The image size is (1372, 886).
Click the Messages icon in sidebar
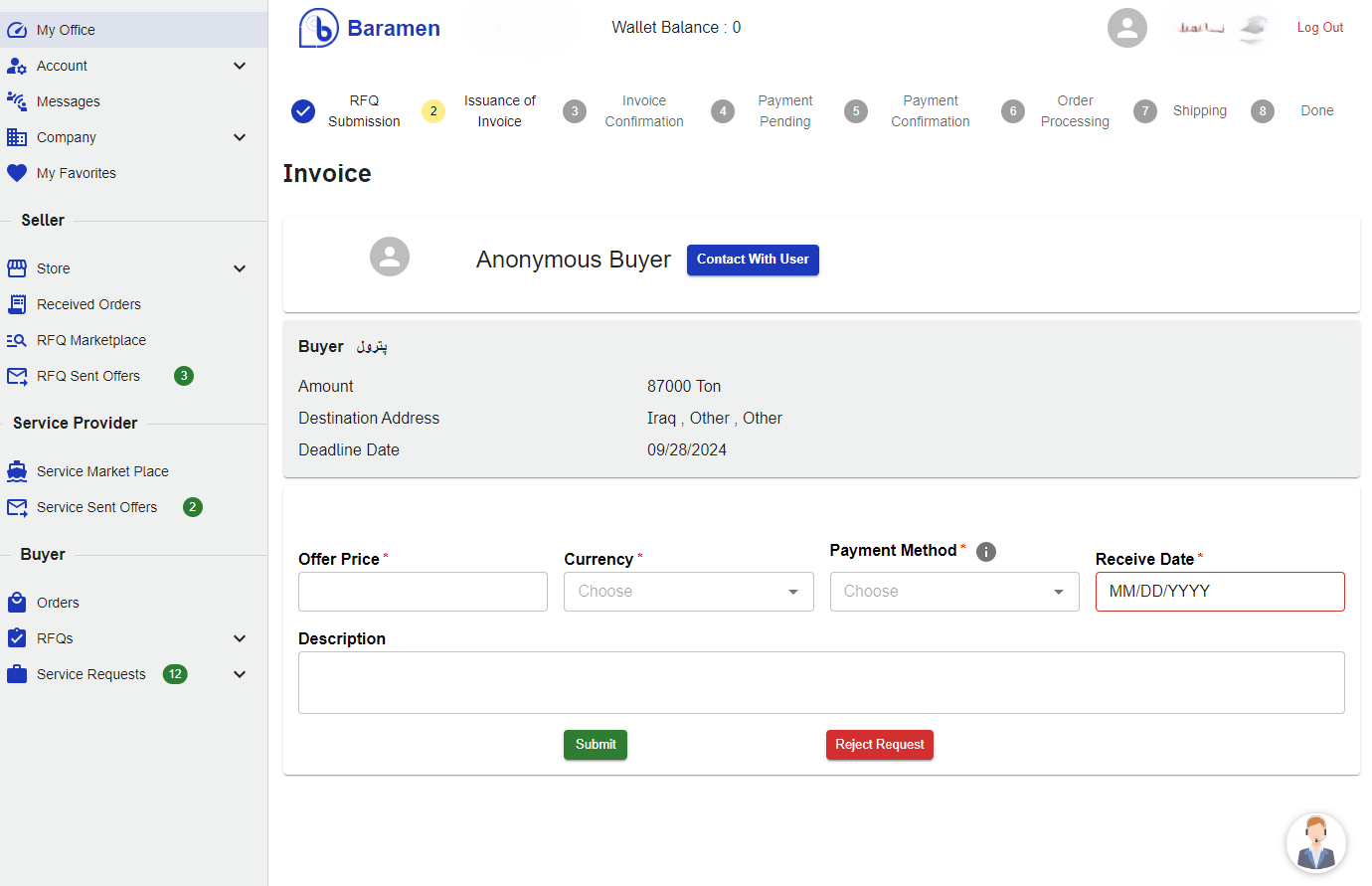pos(17,101)
